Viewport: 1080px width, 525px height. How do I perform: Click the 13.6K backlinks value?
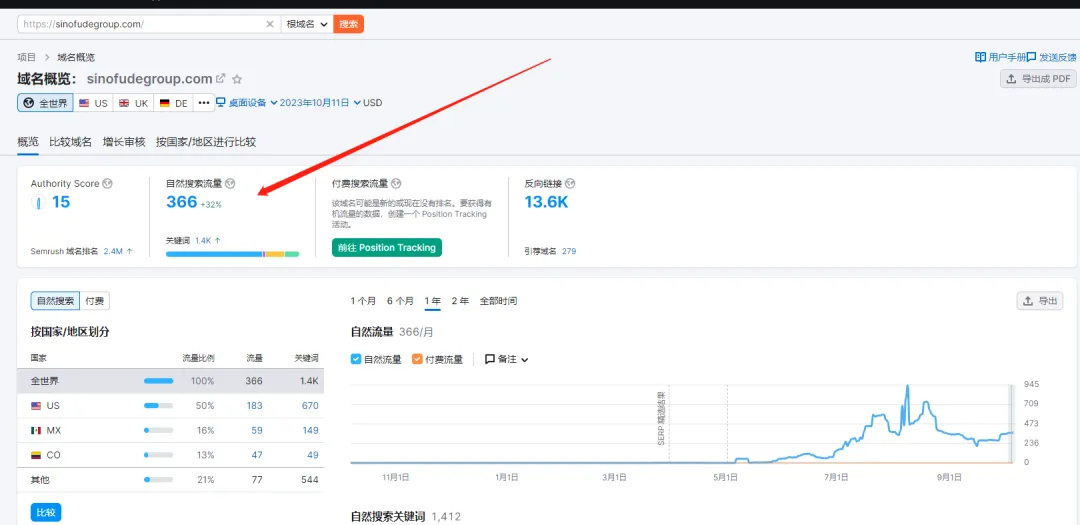coord(546,203)
